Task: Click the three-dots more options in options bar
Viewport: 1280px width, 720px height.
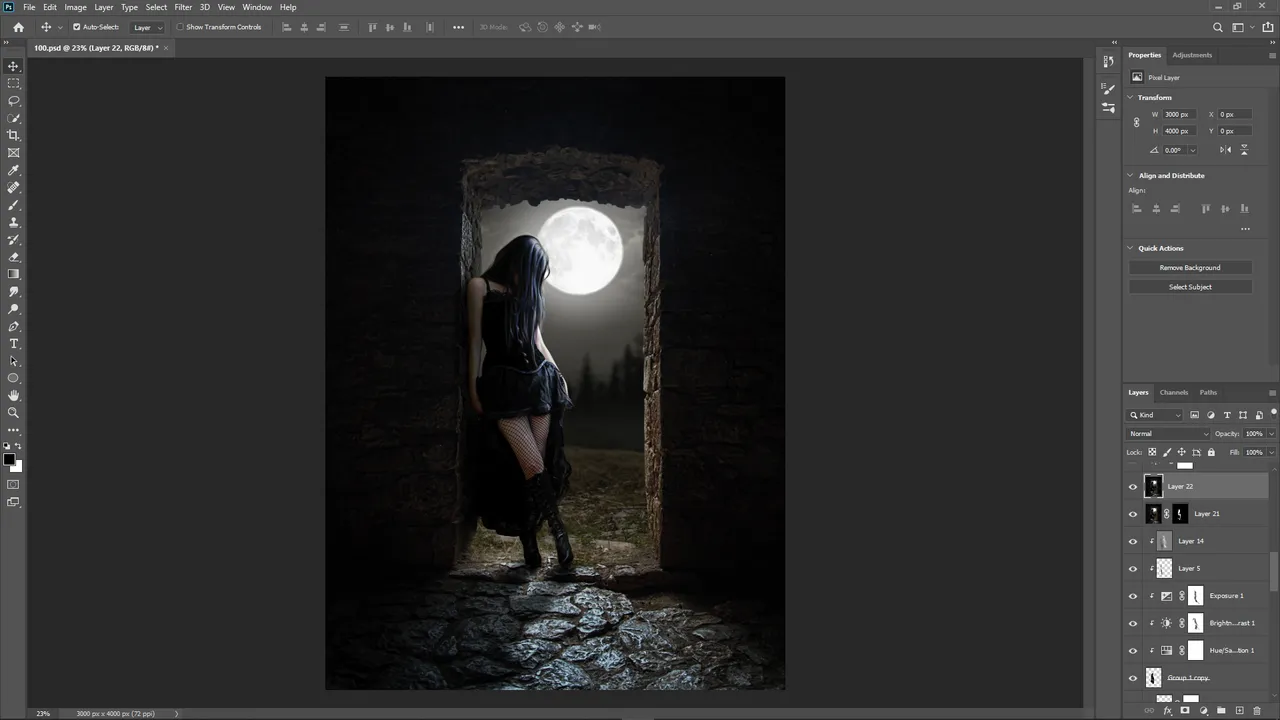Action: 458,27
